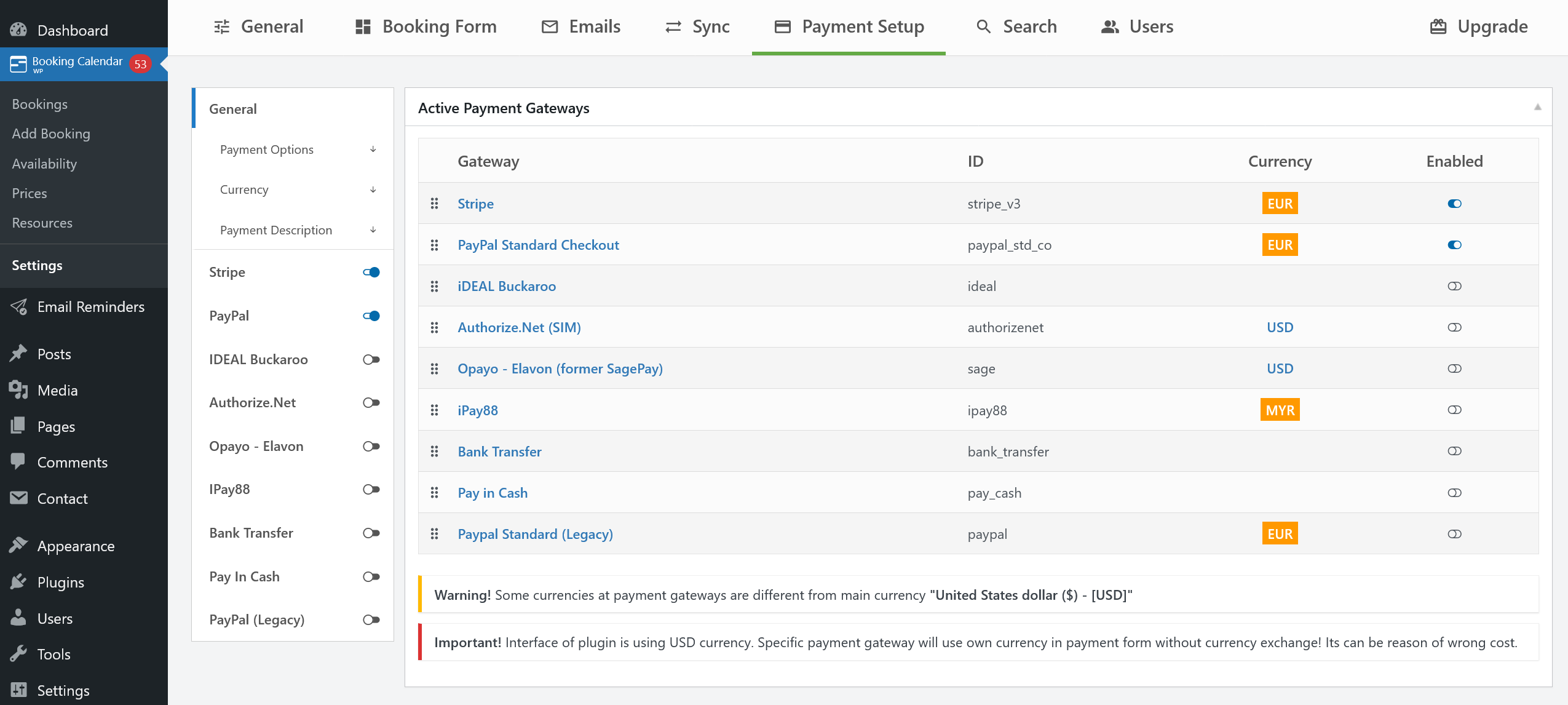Enable the IPay88 toggle in left panel
The width and height of the screenshot is (1568, 705).
click(x=371, y=489)
